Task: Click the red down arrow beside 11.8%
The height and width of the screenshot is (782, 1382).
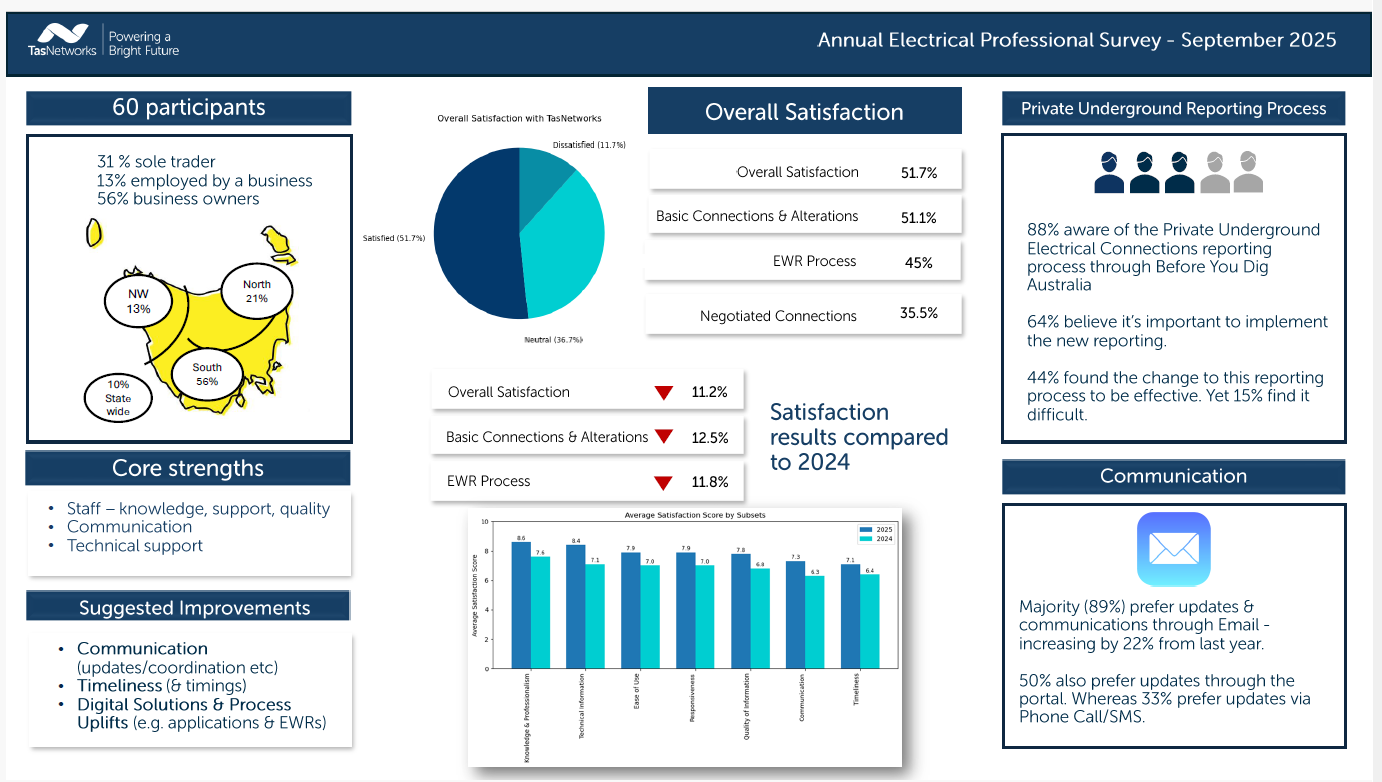Action: [x=663, y=482]
